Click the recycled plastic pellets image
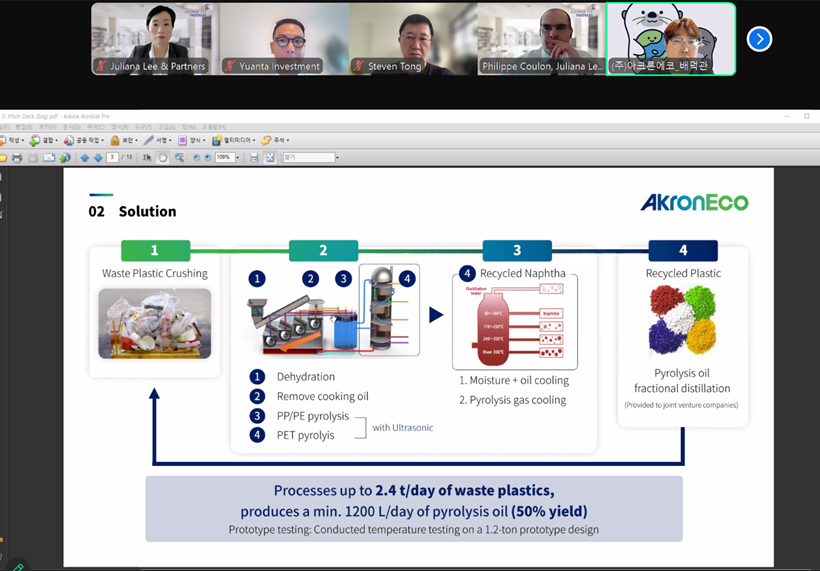This screenshot has width=820, height=571. [x=682, y=321]
